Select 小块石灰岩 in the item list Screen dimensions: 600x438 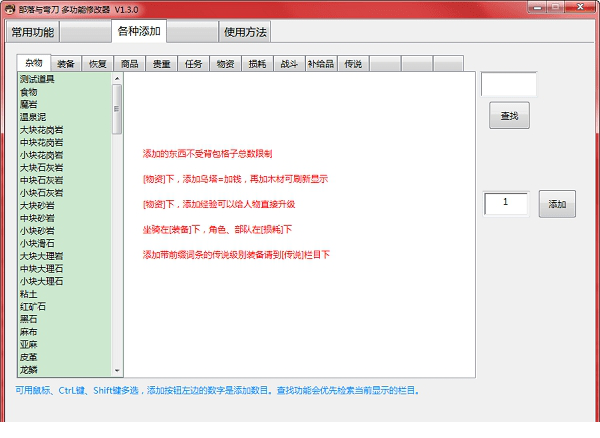pyautogui.click(x=65, y=193)
